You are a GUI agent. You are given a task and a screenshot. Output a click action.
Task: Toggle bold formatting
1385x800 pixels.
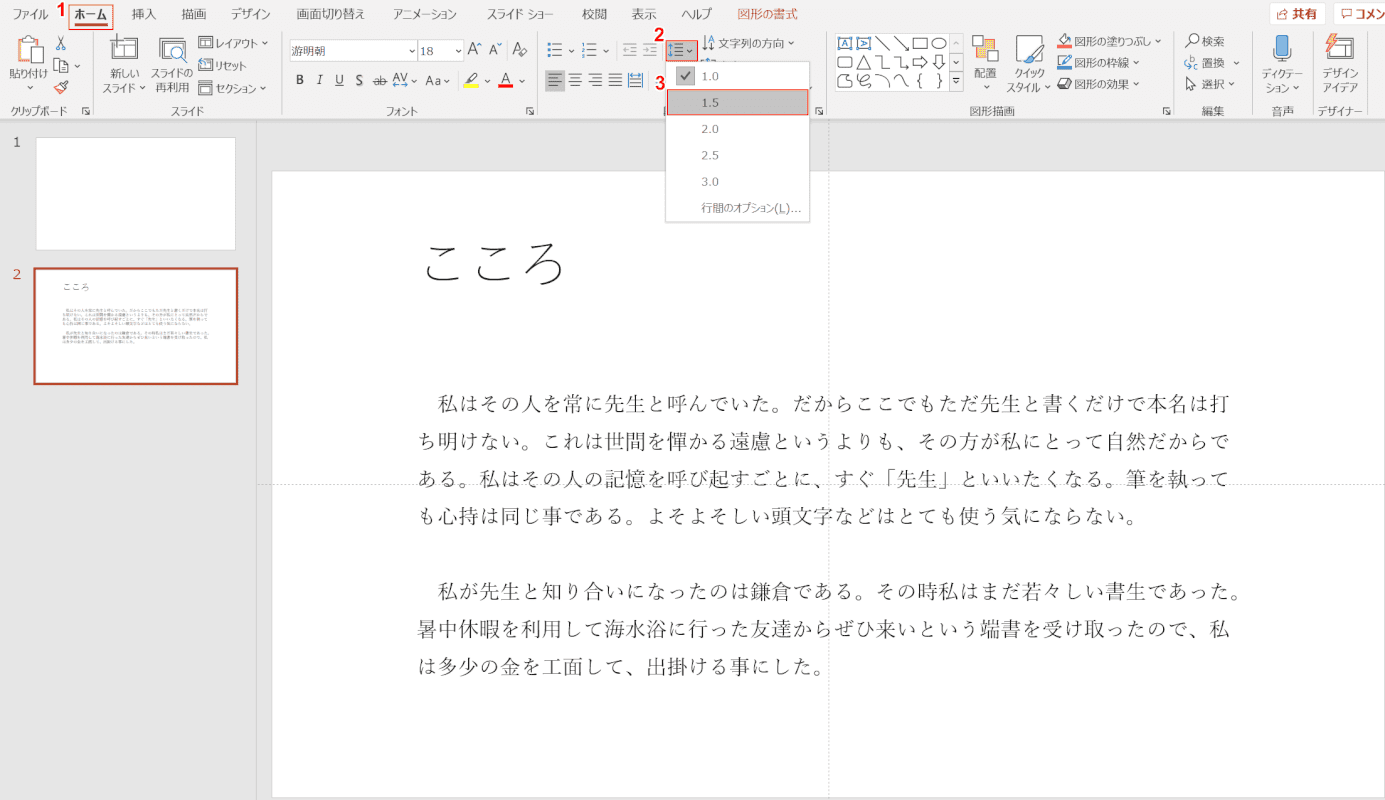pos(300,80)
